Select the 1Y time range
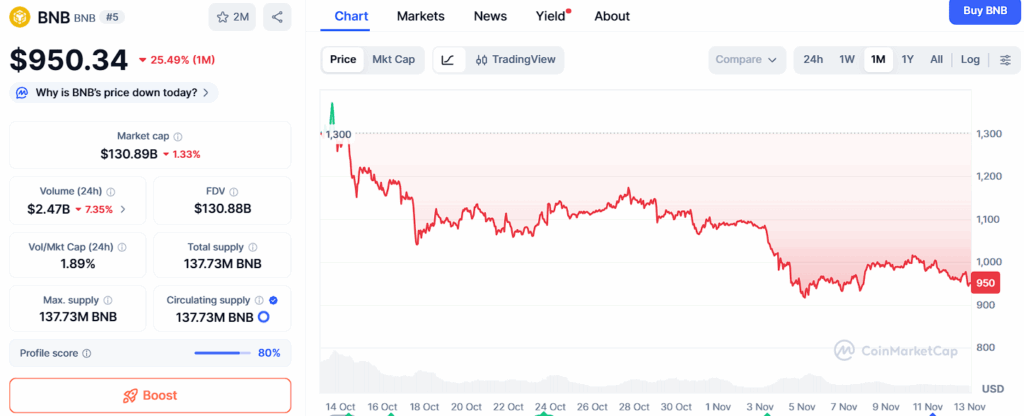This screenshot has width=1024, height=416. (907, 60)
